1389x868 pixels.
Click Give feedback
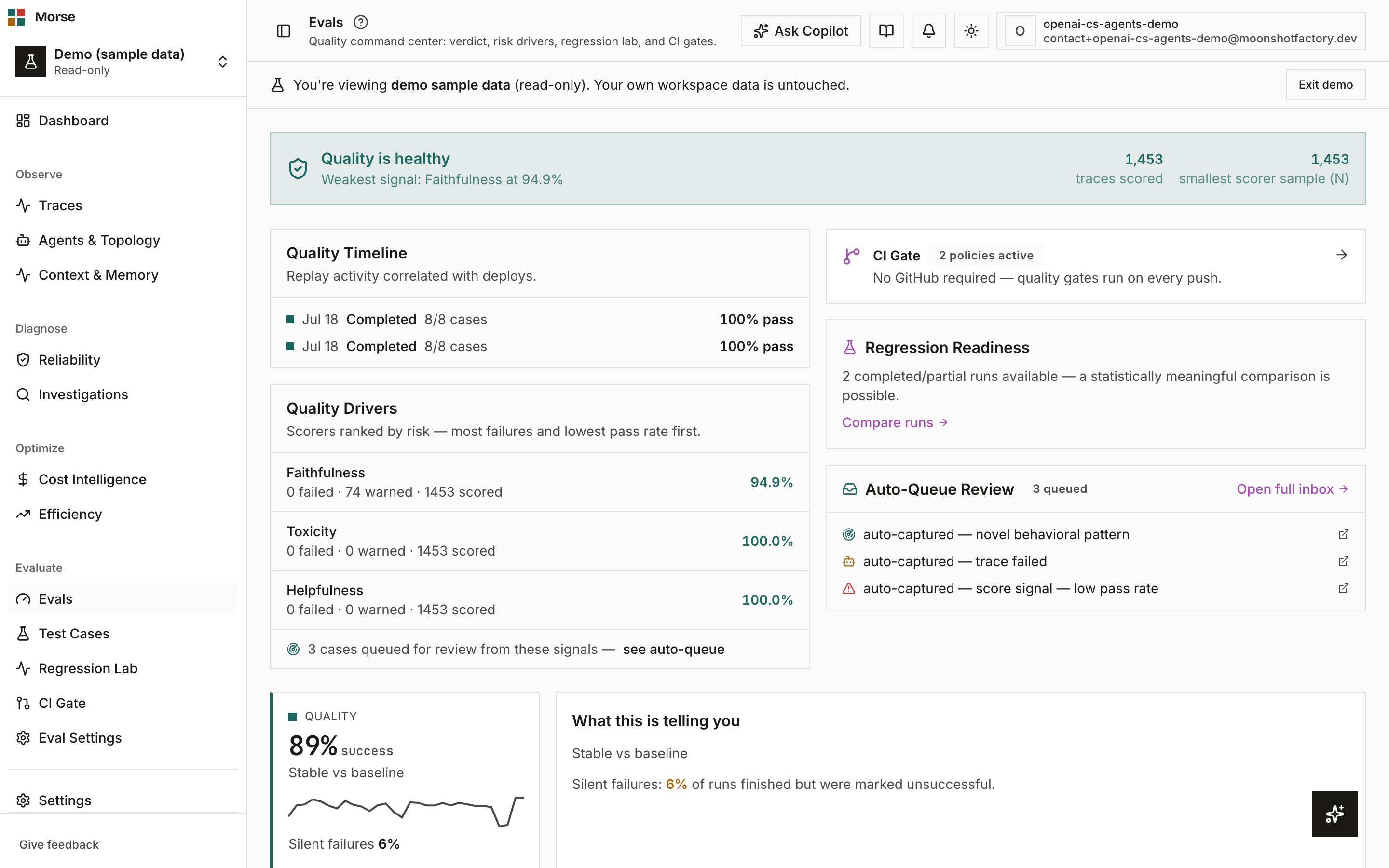(59, 844)
